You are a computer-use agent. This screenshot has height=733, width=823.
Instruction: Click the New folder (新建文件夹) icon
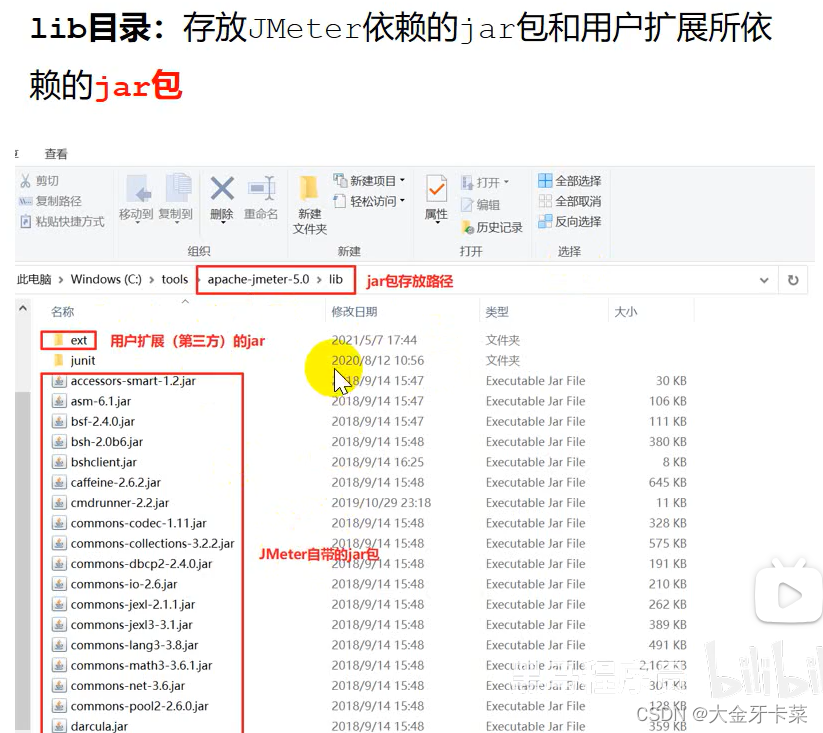309,189
